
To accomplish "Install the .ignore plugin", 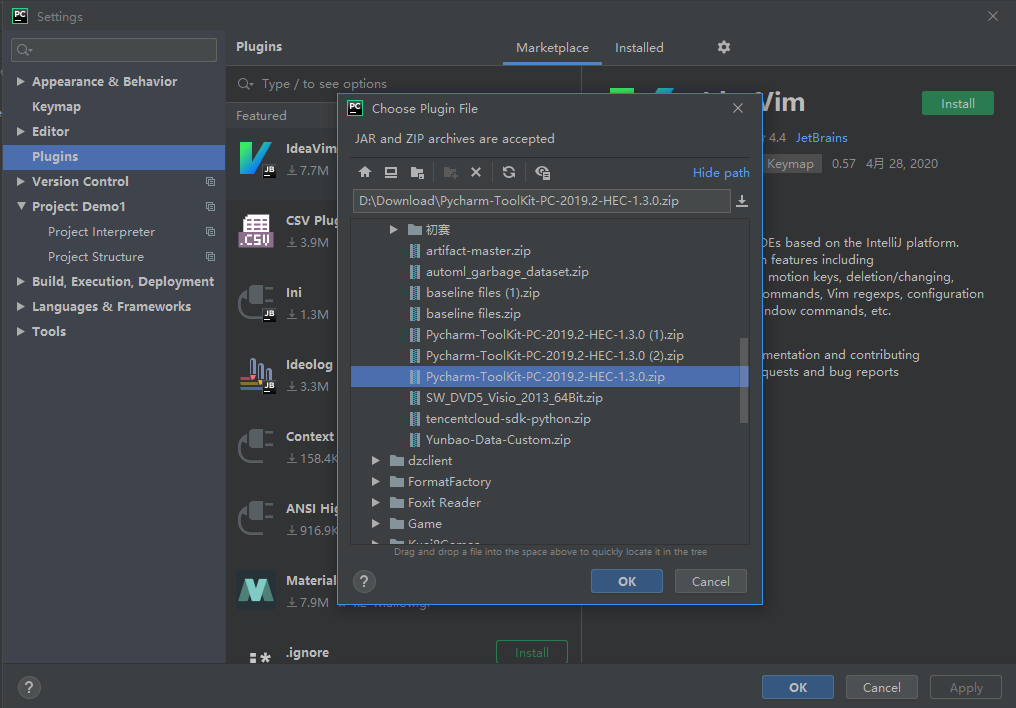I will (x=531, y=652).
